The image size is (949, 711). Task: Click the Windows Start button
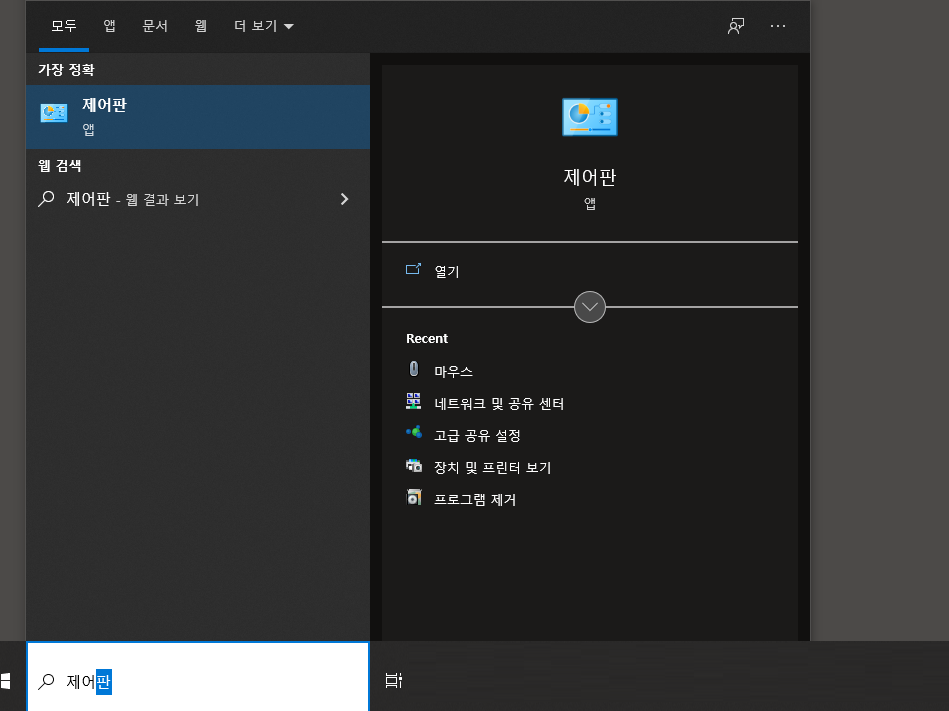(6, 681)
